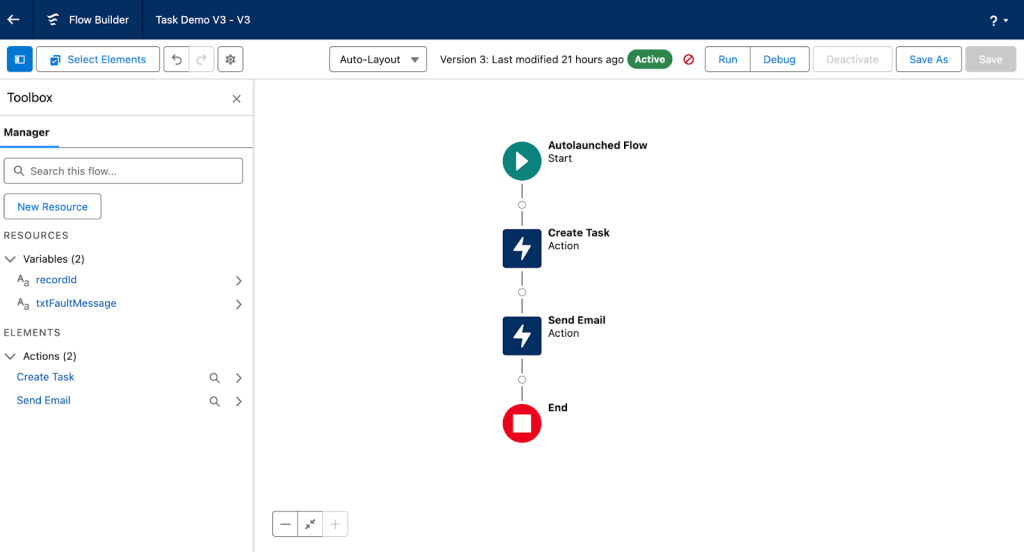The height and width of the screenshot is (552, 1024).
Task: Click the Toolbox panel title
Action: tap(29, 98)
